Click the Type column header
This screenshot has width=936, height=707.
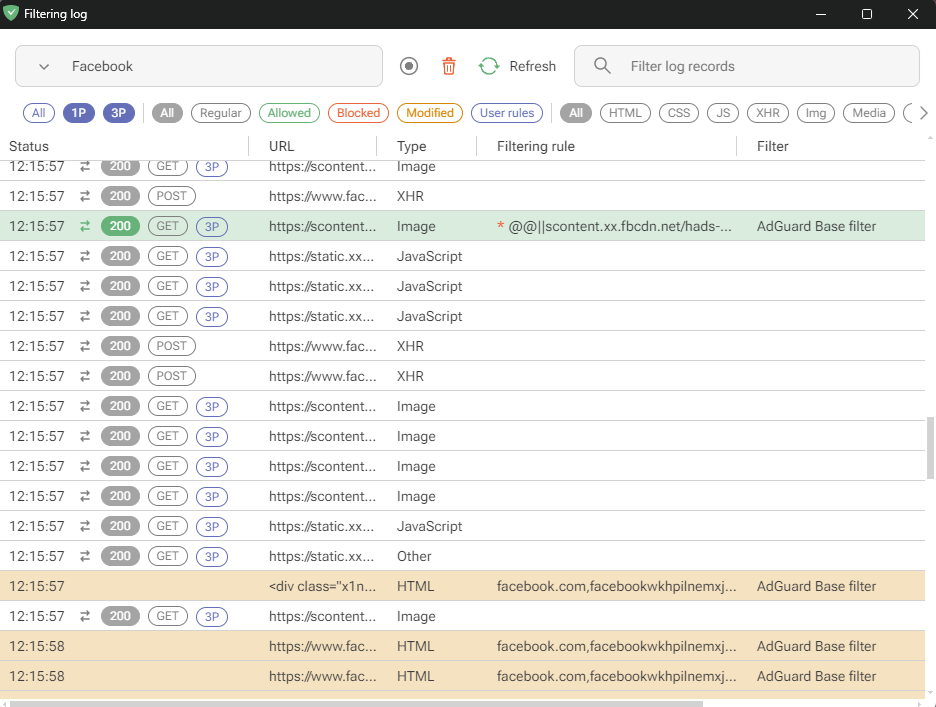coord(411,146)
